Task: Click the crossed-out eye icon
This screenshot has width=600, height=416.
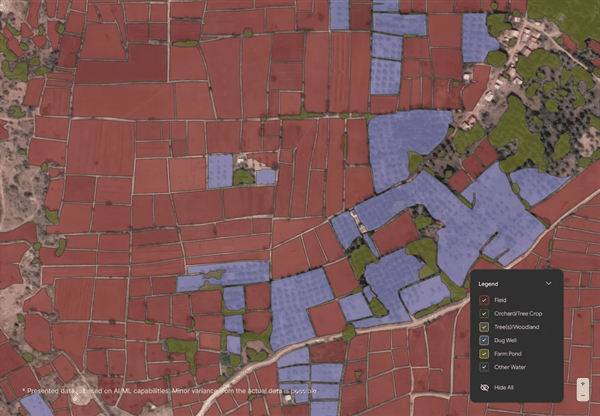Action: [485, 386]
